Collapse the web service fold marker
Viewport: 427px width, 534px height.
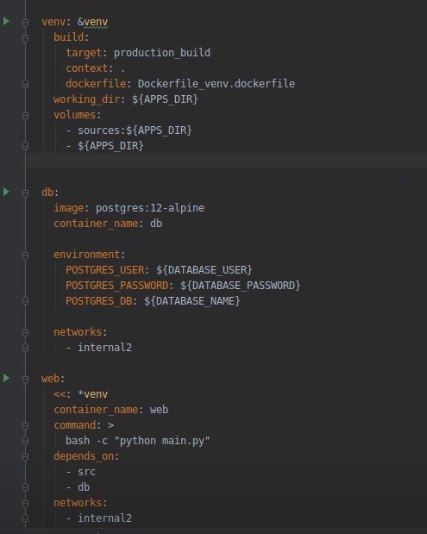point(25,379)
